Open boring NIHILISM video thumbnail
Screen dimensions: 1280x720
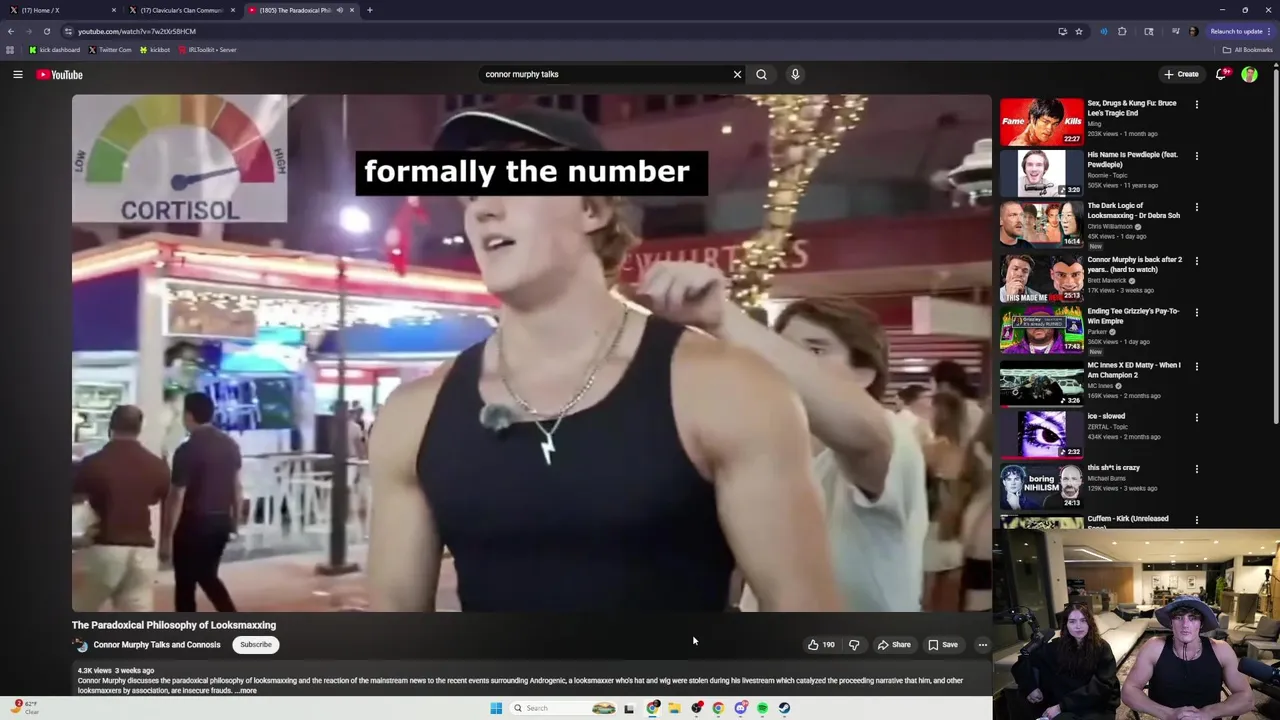(x=1041, y=486)
